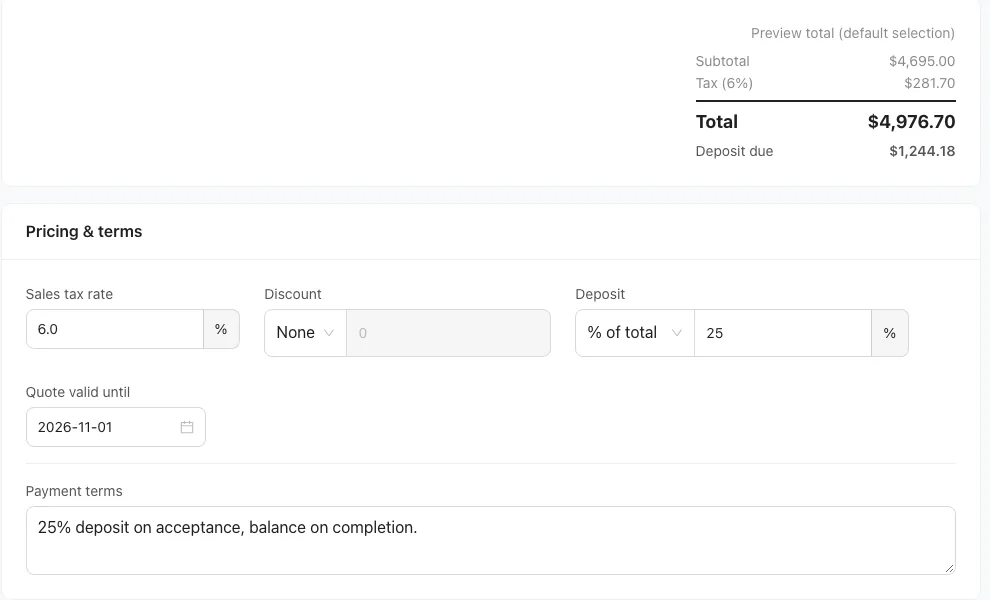The image size is (990, 600).
Task: Click the Deposit label above the dropdown
Action: 600,294
